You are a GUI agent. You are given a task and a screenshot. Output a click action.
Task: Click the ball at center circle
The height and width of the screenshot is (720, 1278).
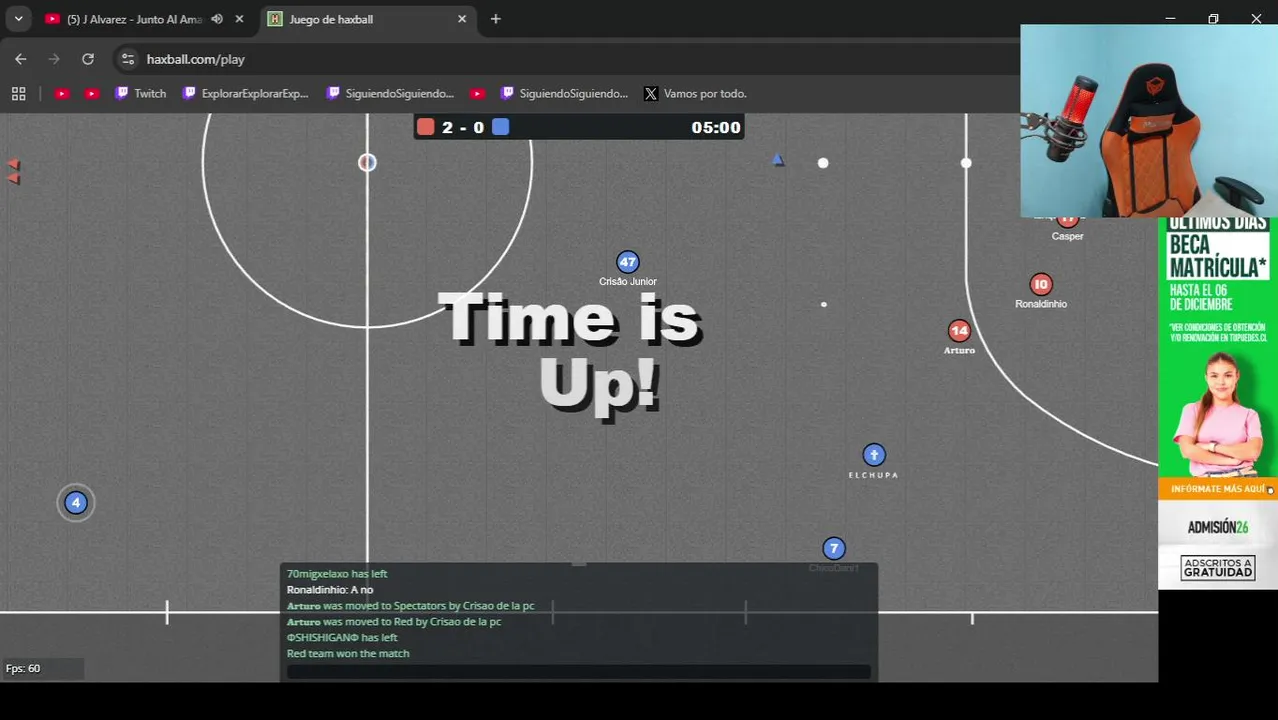click(x=367, y=162)
